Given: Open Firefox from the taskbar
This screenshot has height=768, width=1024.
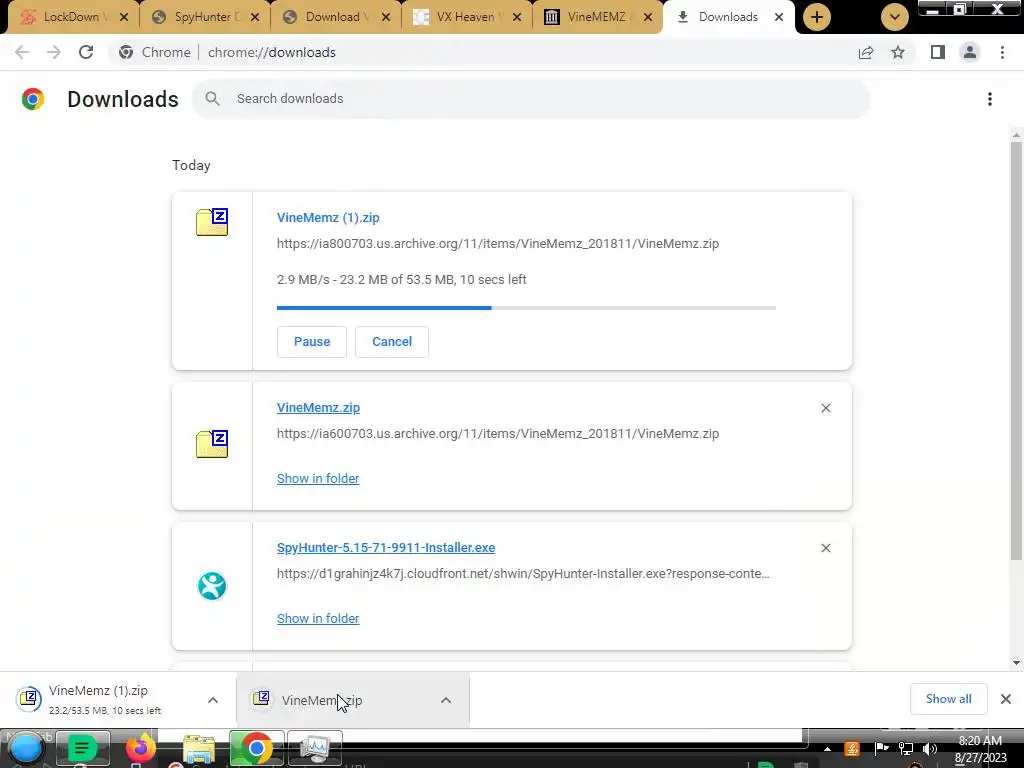Looking at the screenshot, I should click(x=140, y=748).
